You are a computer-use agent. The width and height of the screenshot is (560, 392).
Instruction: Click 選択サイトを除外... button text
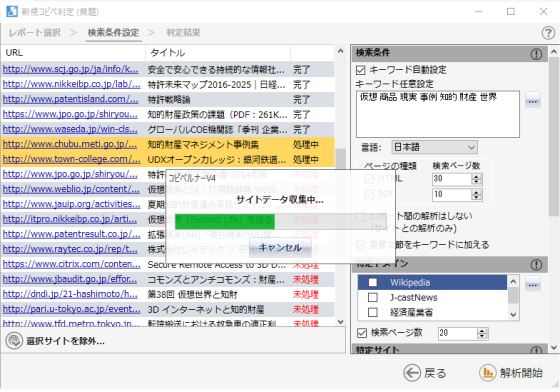click(x=65, y=341)
